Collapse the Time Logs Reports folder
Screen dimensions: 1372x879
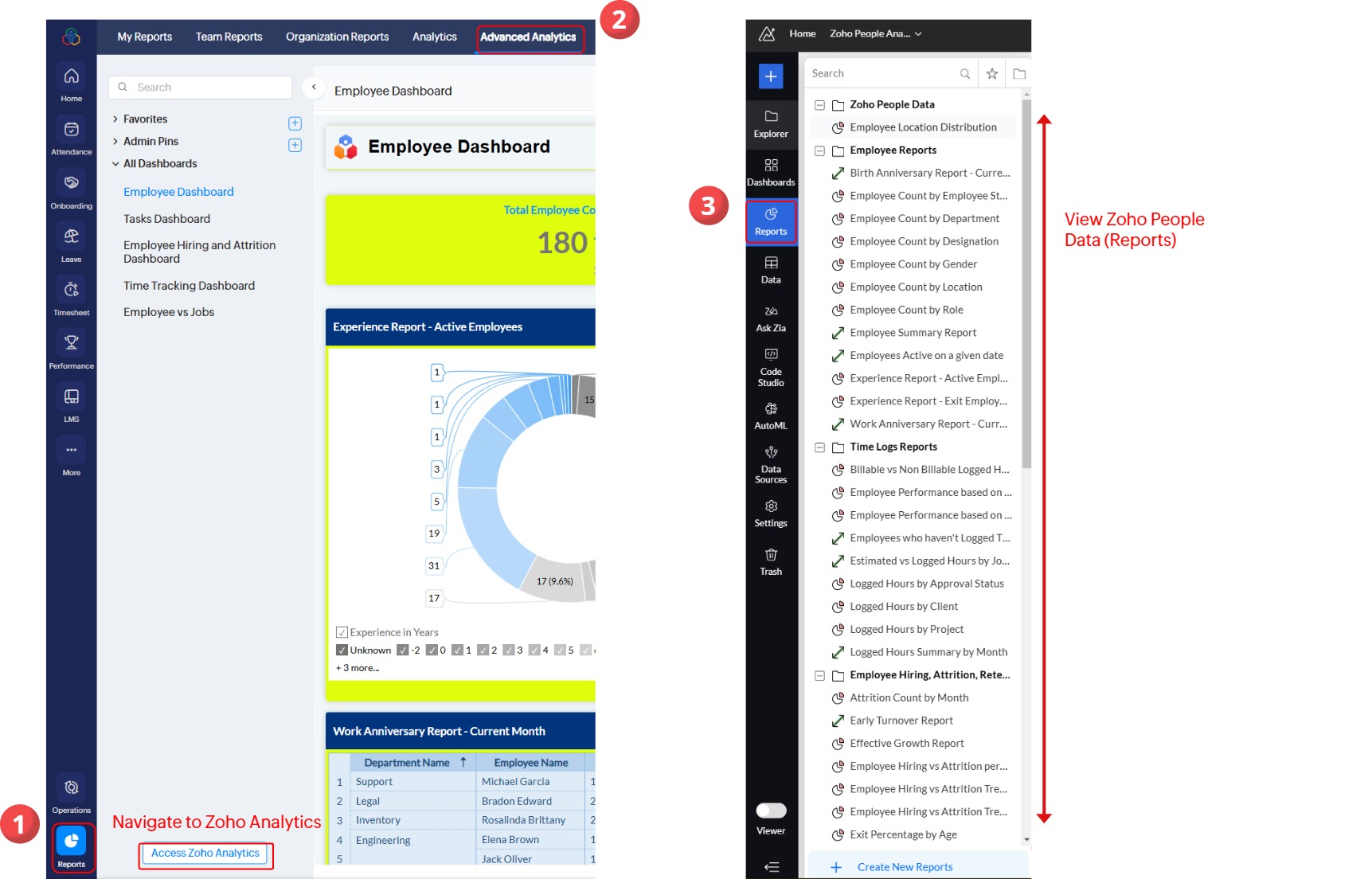pos(819,447)
